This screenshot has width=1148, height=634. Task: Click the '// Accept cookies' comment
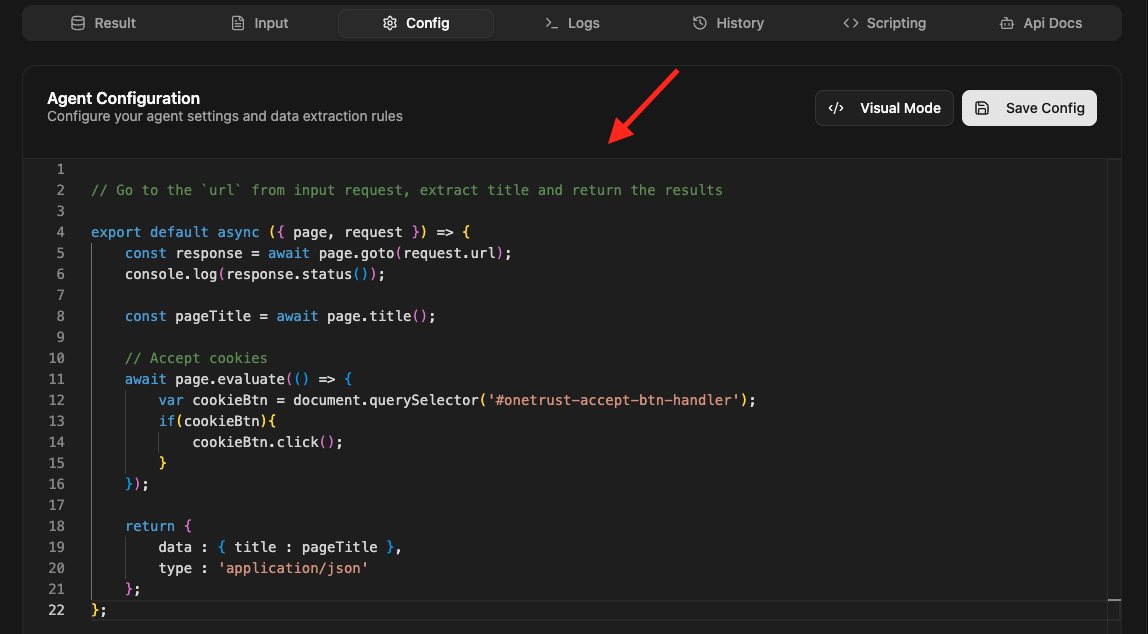pyautogui.click(x=196, y=358)
